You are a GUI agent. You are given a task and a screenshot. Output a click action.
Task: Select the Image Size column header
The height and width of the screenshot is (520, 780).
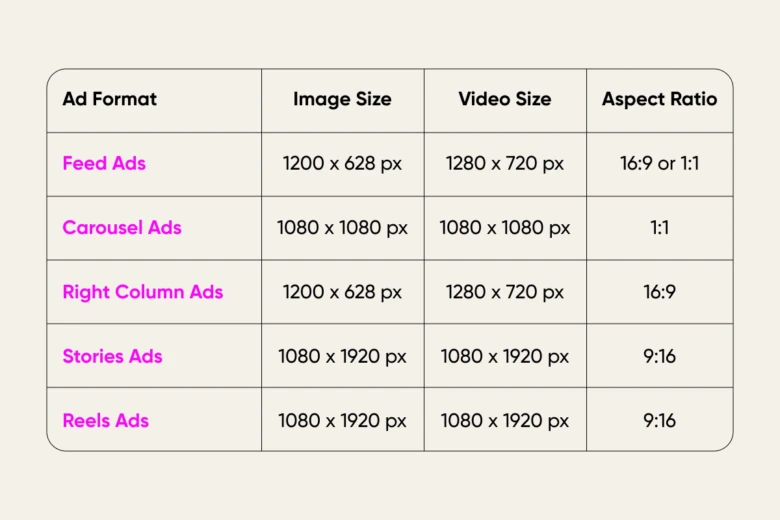(342, 99)
